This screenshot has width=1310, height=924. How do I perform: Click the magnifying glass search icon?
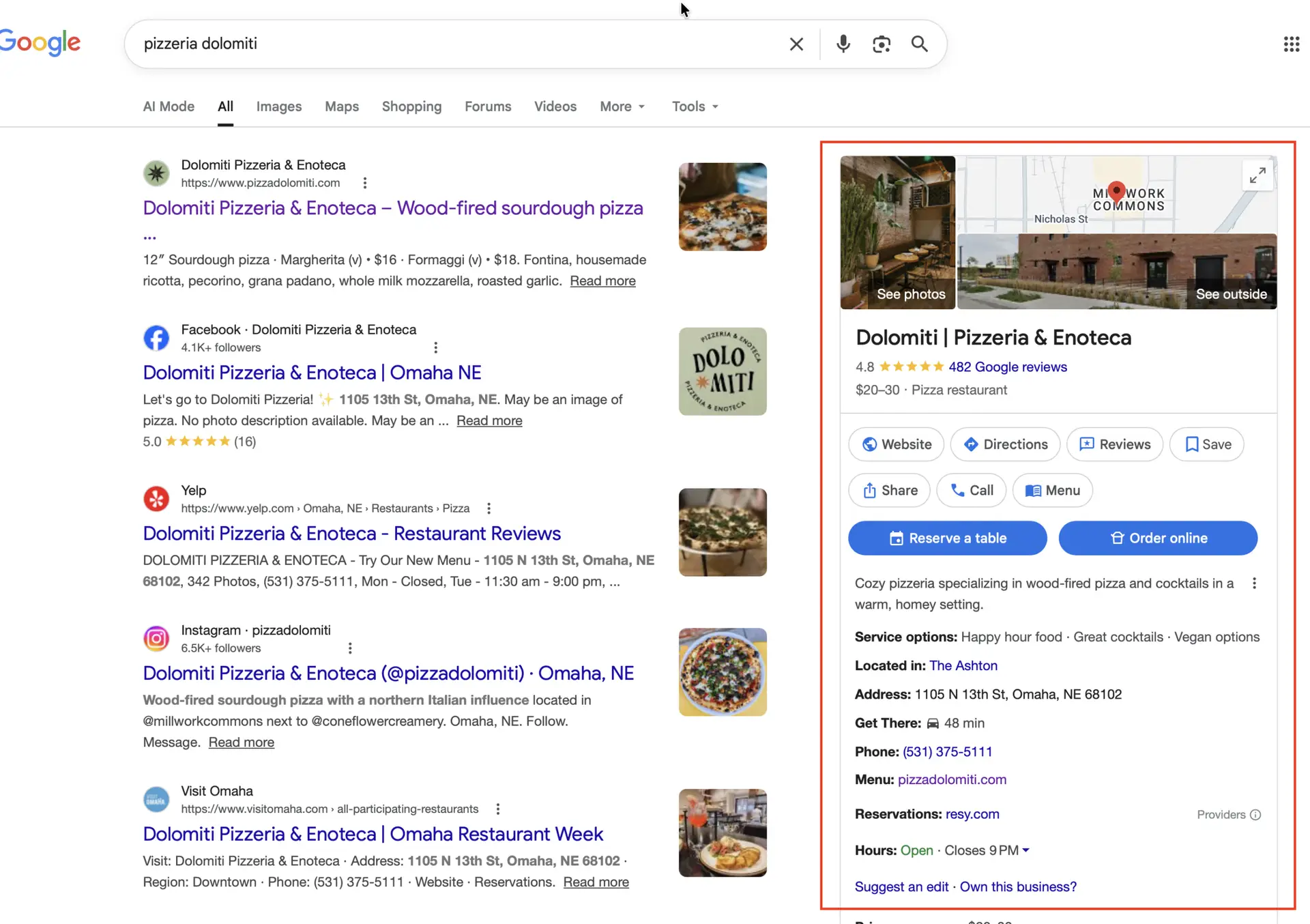[920, 44]
